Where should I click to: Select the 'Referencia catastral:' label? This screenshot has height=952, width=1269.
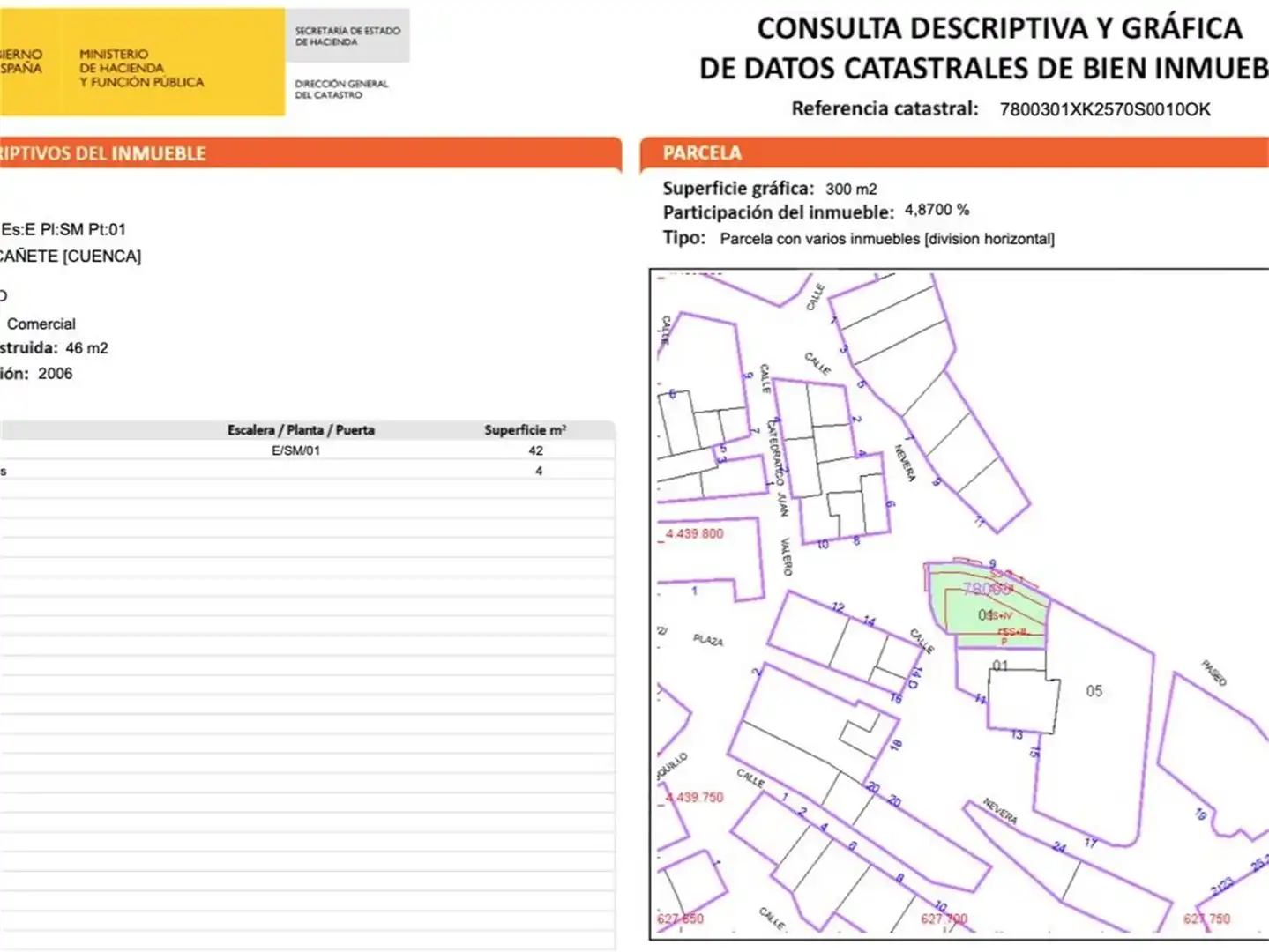point(885,108)
